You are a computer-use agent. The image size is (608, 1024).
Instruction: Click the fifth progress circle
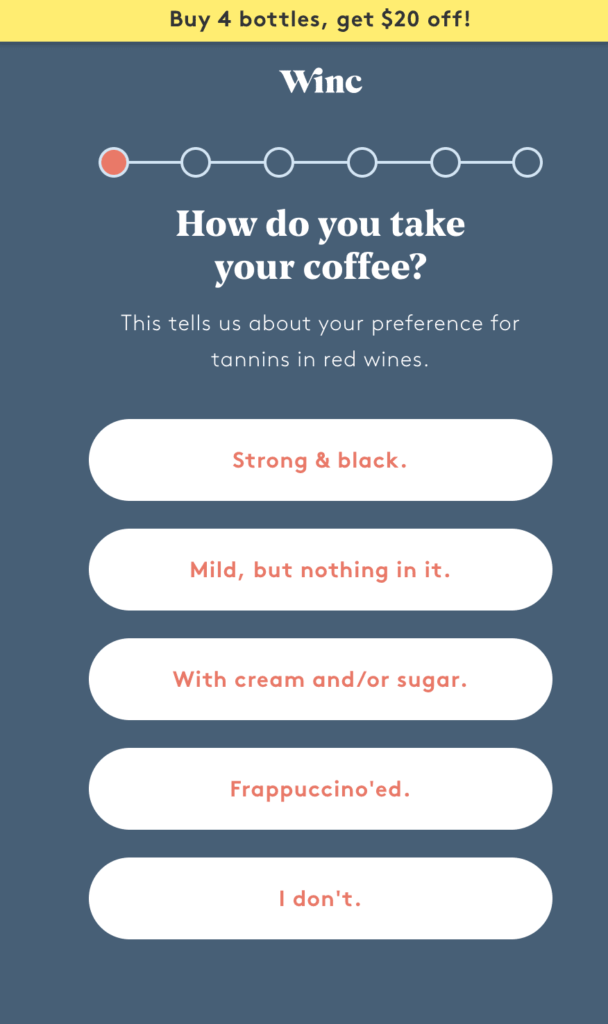[x=444, y=161]
